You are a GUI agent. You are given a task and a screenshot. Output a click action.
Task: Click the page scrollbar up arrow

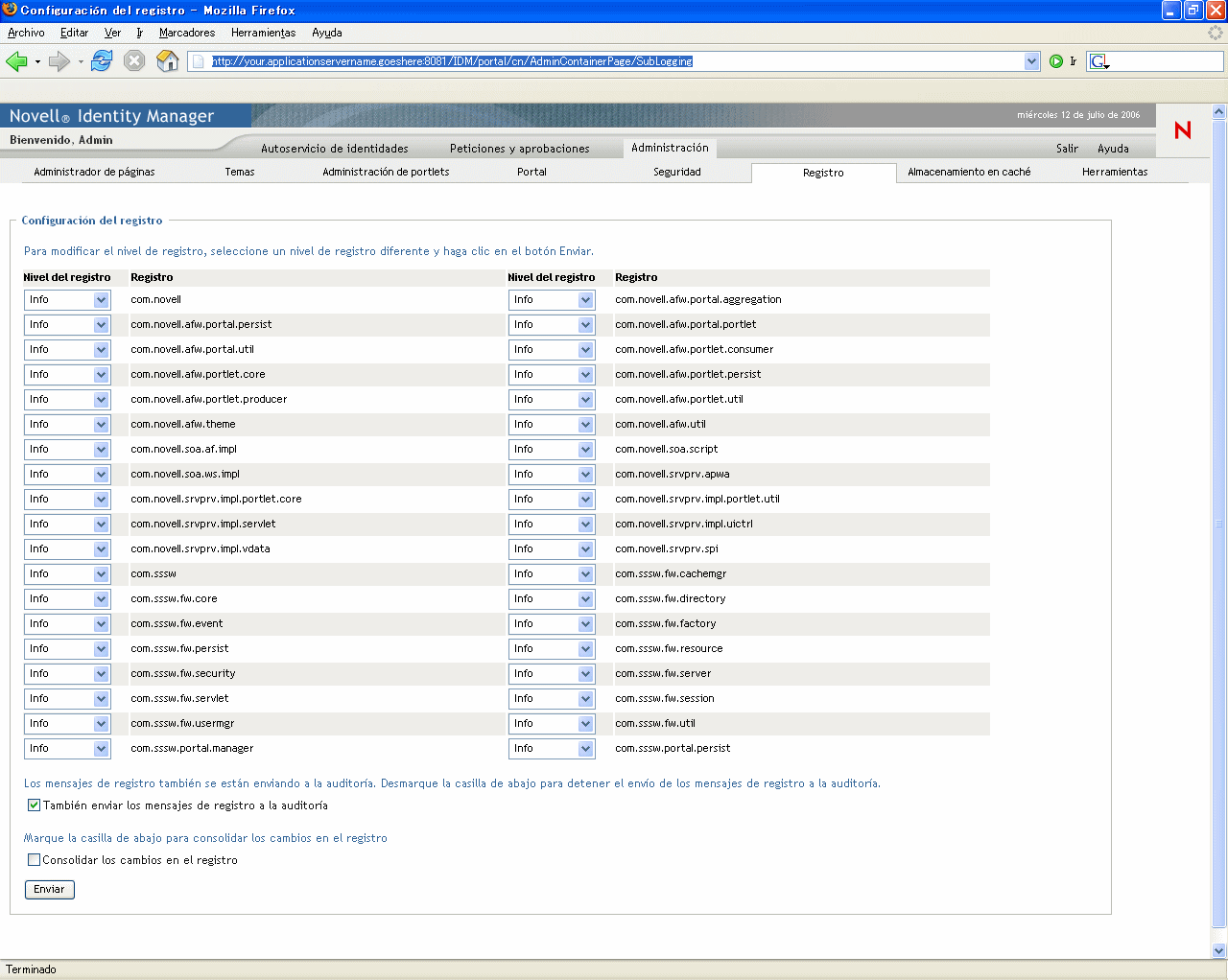coord(1219,111)
